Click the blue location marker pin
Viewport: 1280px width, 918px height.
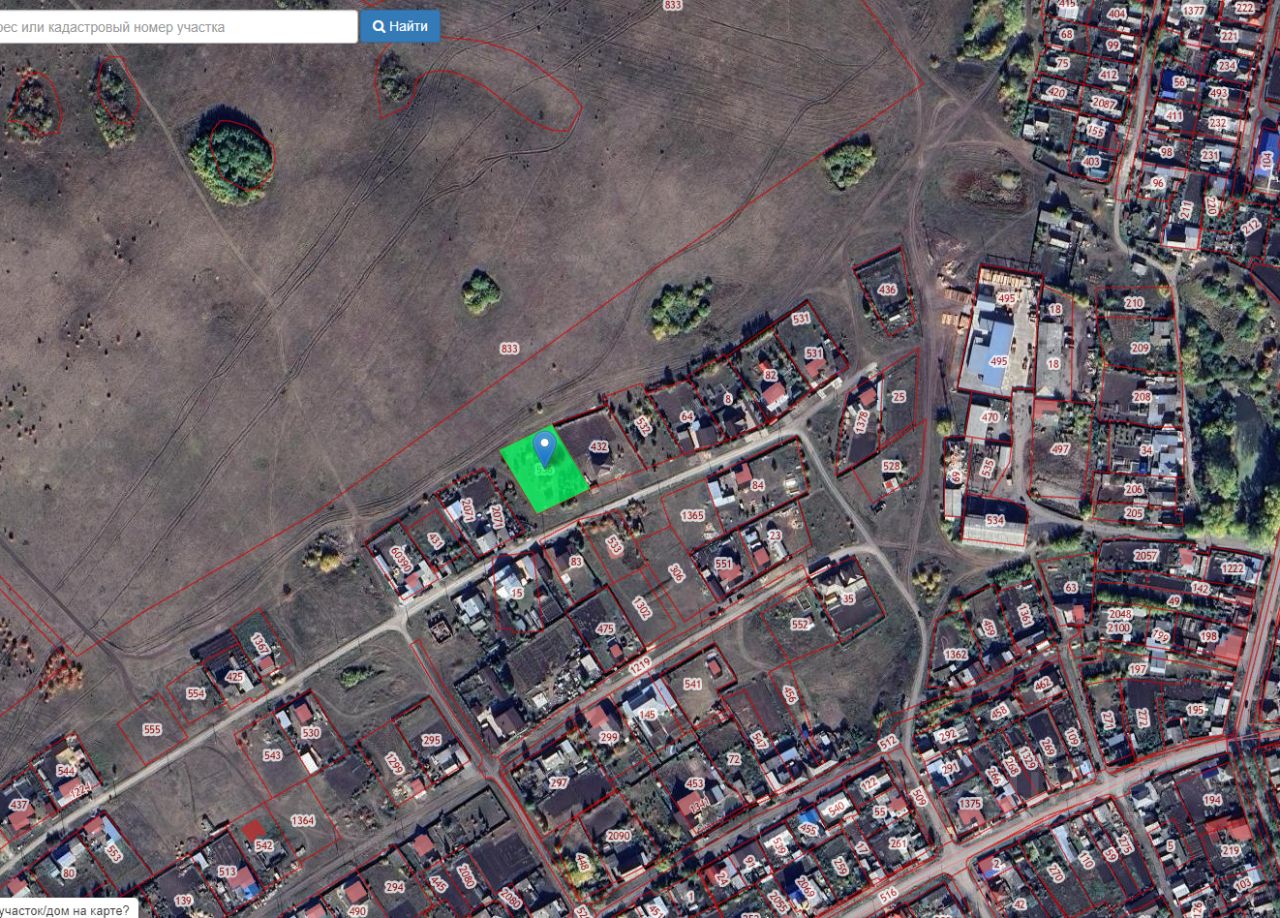(x=544, y=448)
